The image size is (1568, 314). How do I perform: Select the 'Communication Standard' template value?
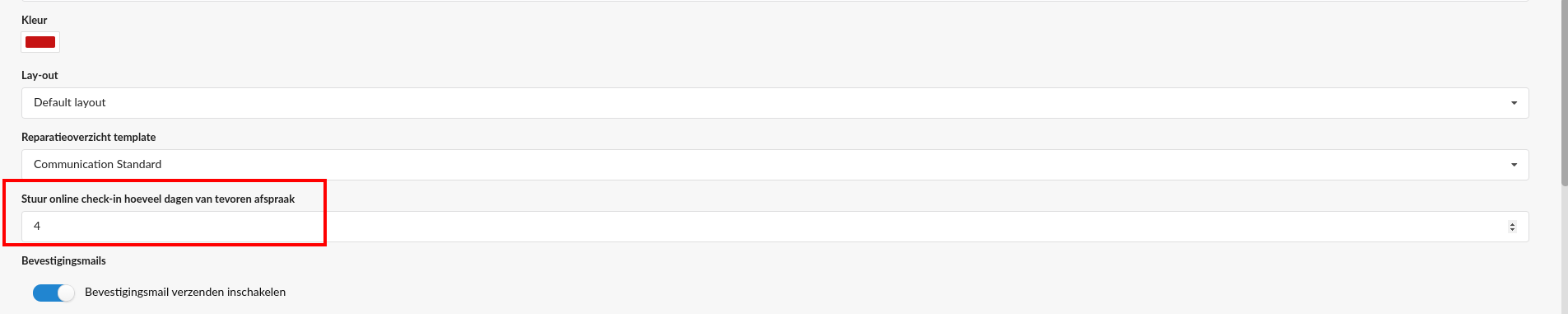click(98, 165)
